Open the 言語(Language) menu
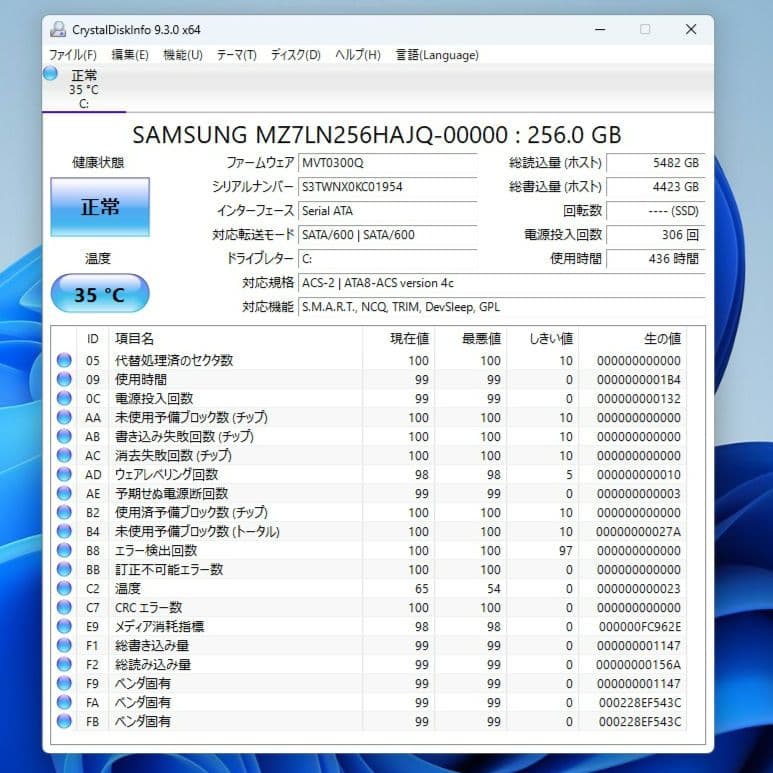This screenshot has height=773, width=773. (x=437, y=55)
